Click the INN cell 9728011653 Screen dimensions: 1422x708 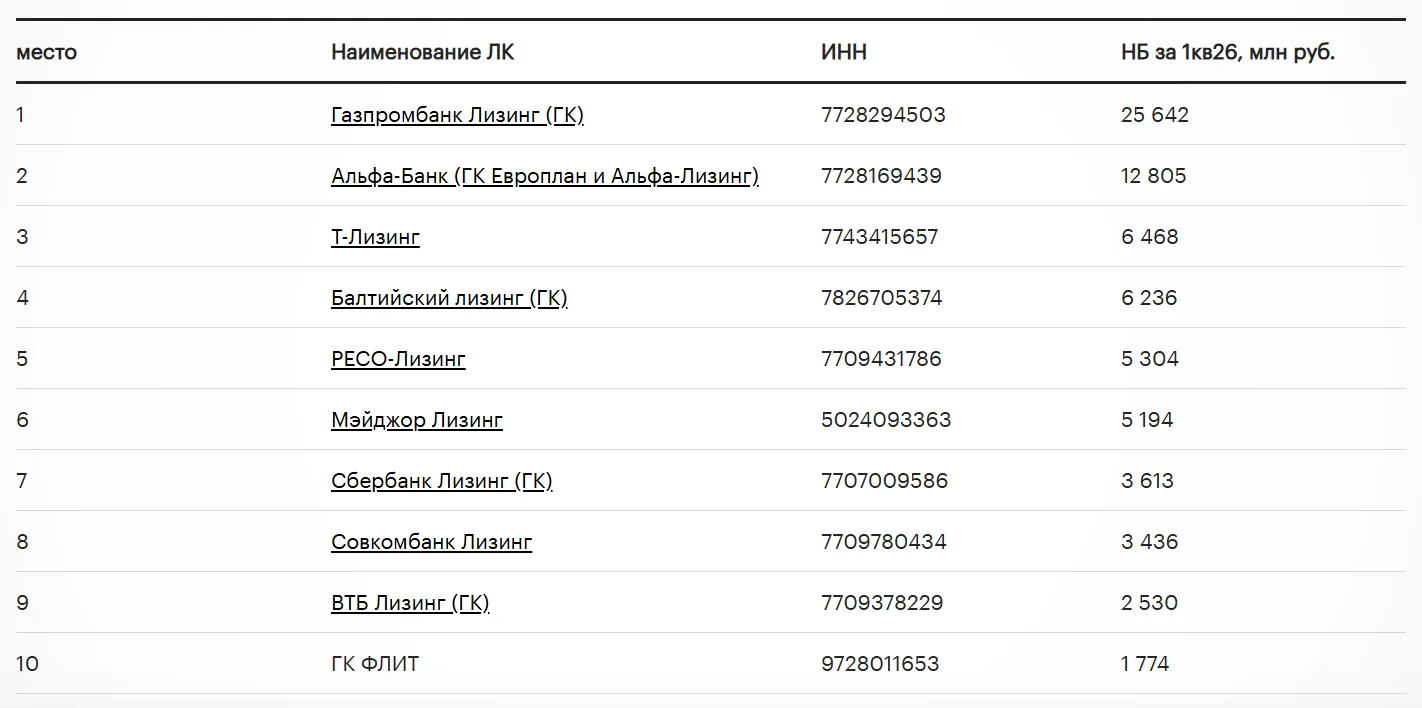(x=880, y=664)
